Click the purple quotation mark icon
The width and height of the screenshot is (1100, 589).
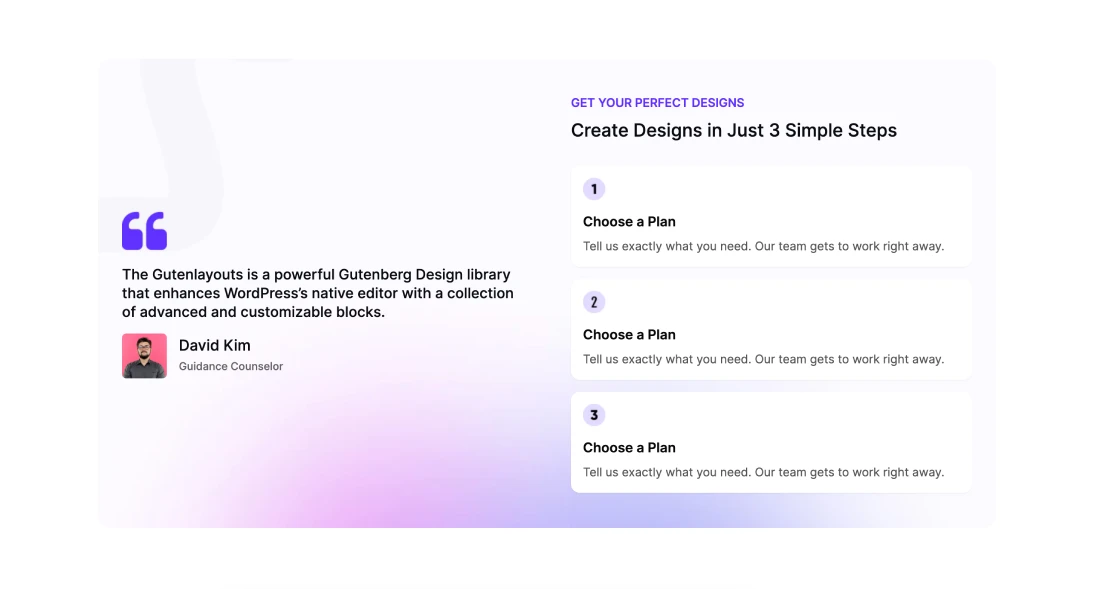point(144,231)
